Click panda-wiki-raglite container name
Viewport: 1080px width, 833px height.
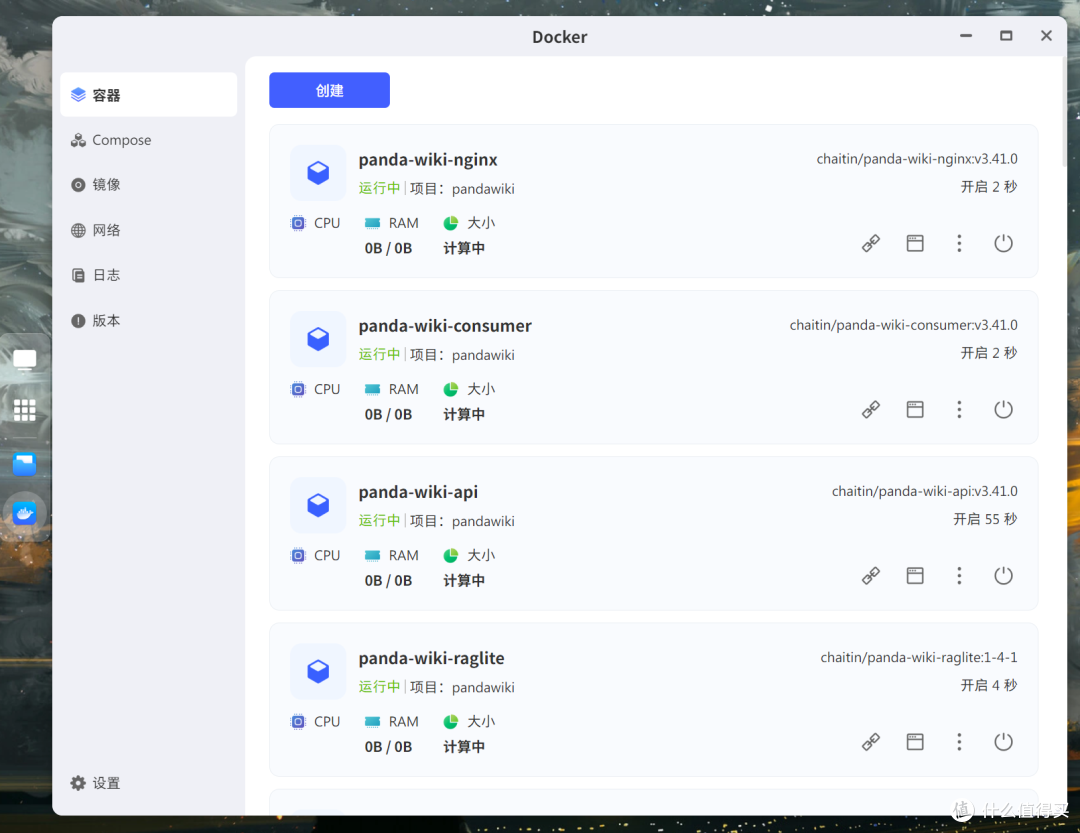(431, 658)
